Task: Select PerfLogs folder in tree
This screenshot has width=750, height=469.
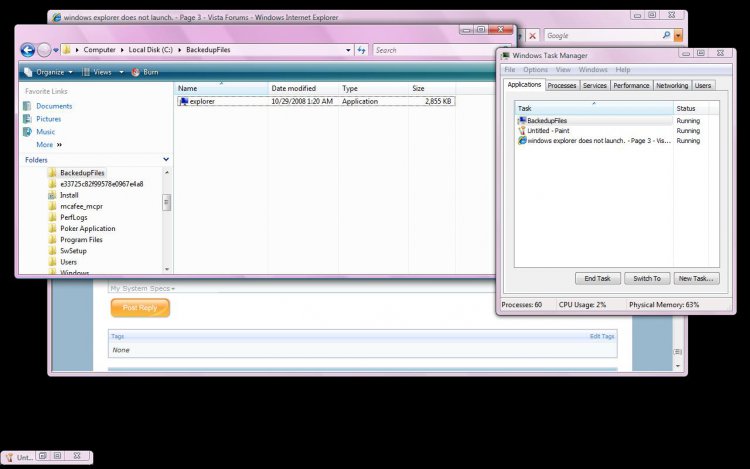Action: point(74,218)
